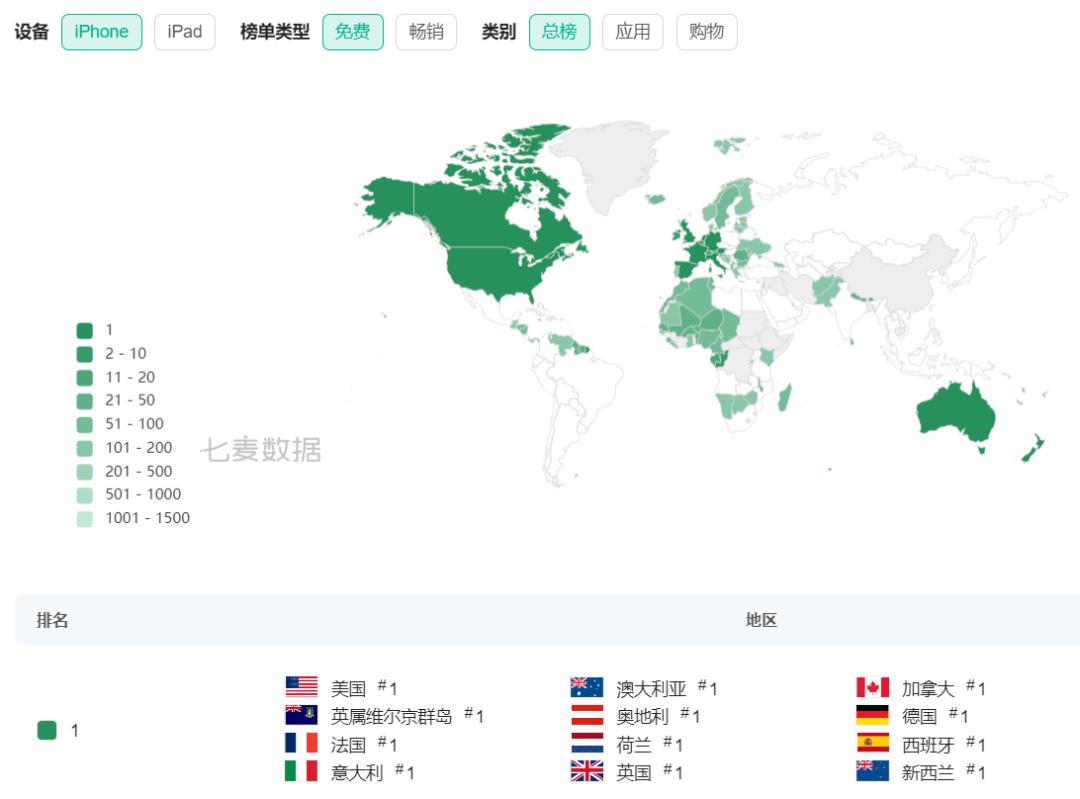The image size is (1080, 799).
Task: Switch the device filter to iPad
Action: pyautogui.click(x=184, y=31)
